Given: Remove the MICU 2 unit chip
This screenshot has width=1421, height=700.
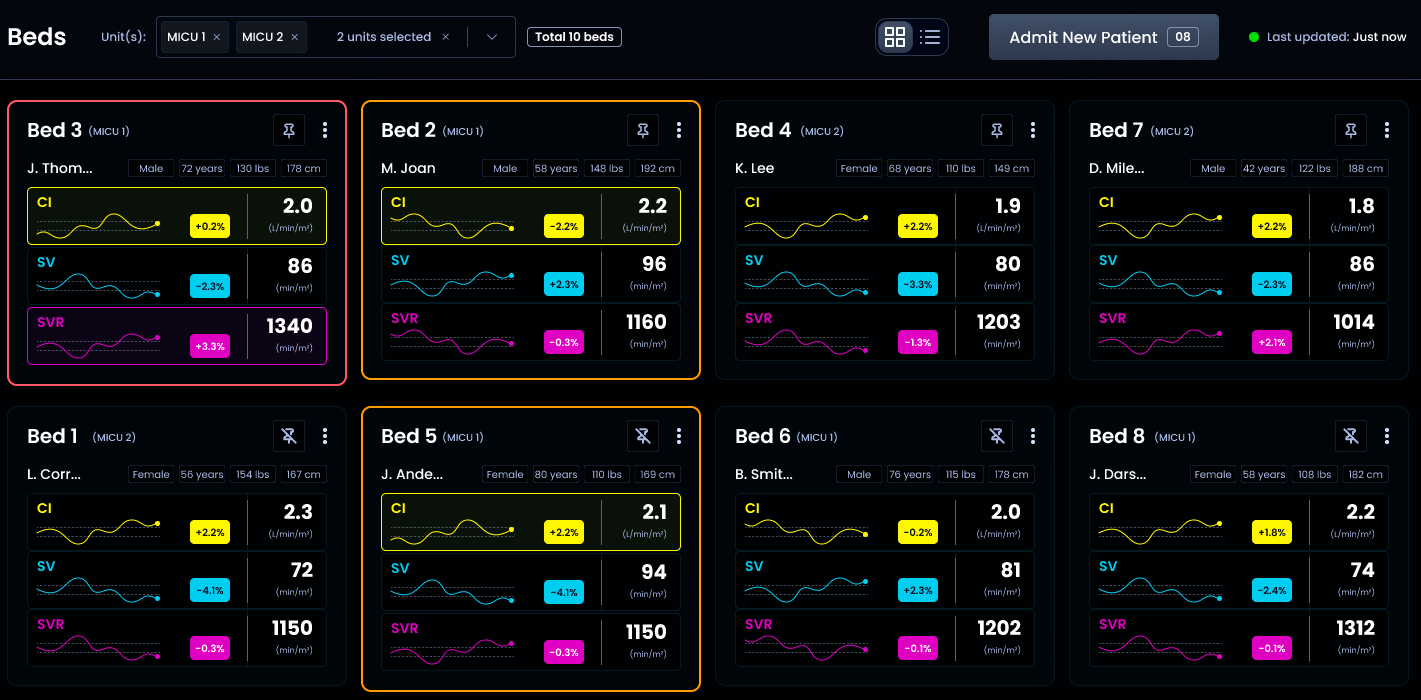Looking at the screenshot, I should coord(294,37).
